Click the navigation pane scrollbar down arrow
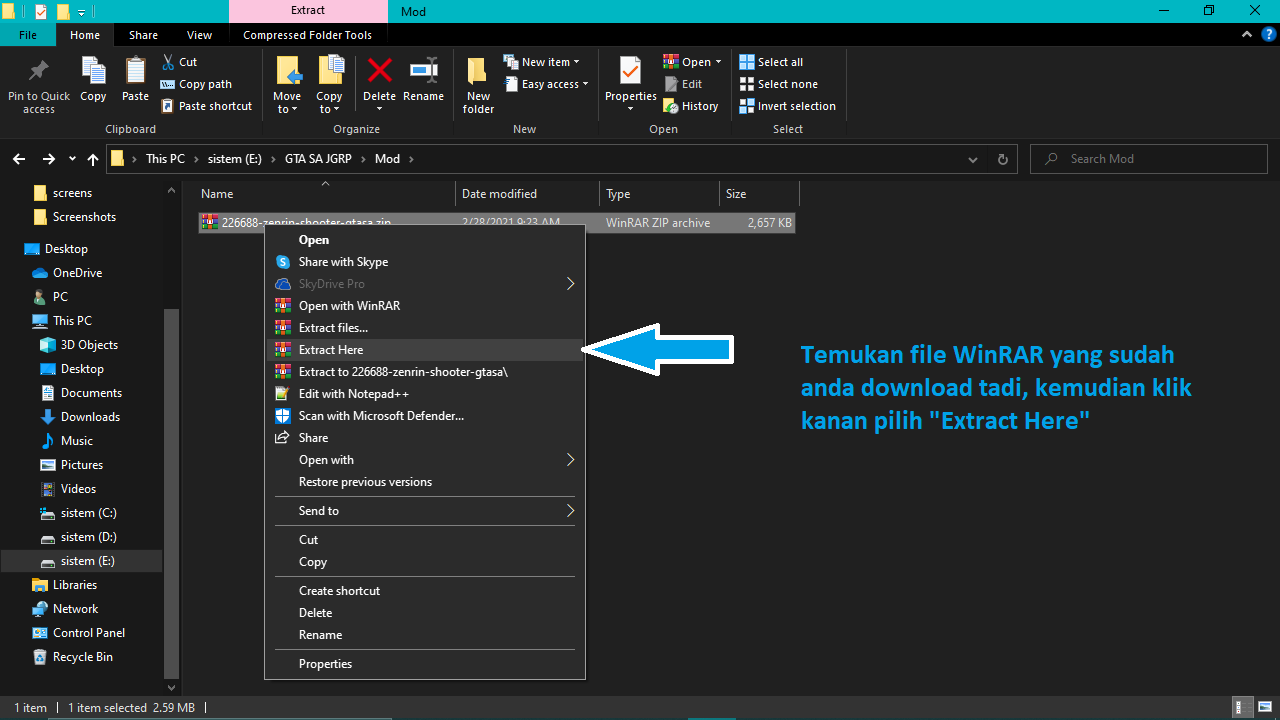The height and width of the screenshot is (720, 1280). [x=171, y=688]
